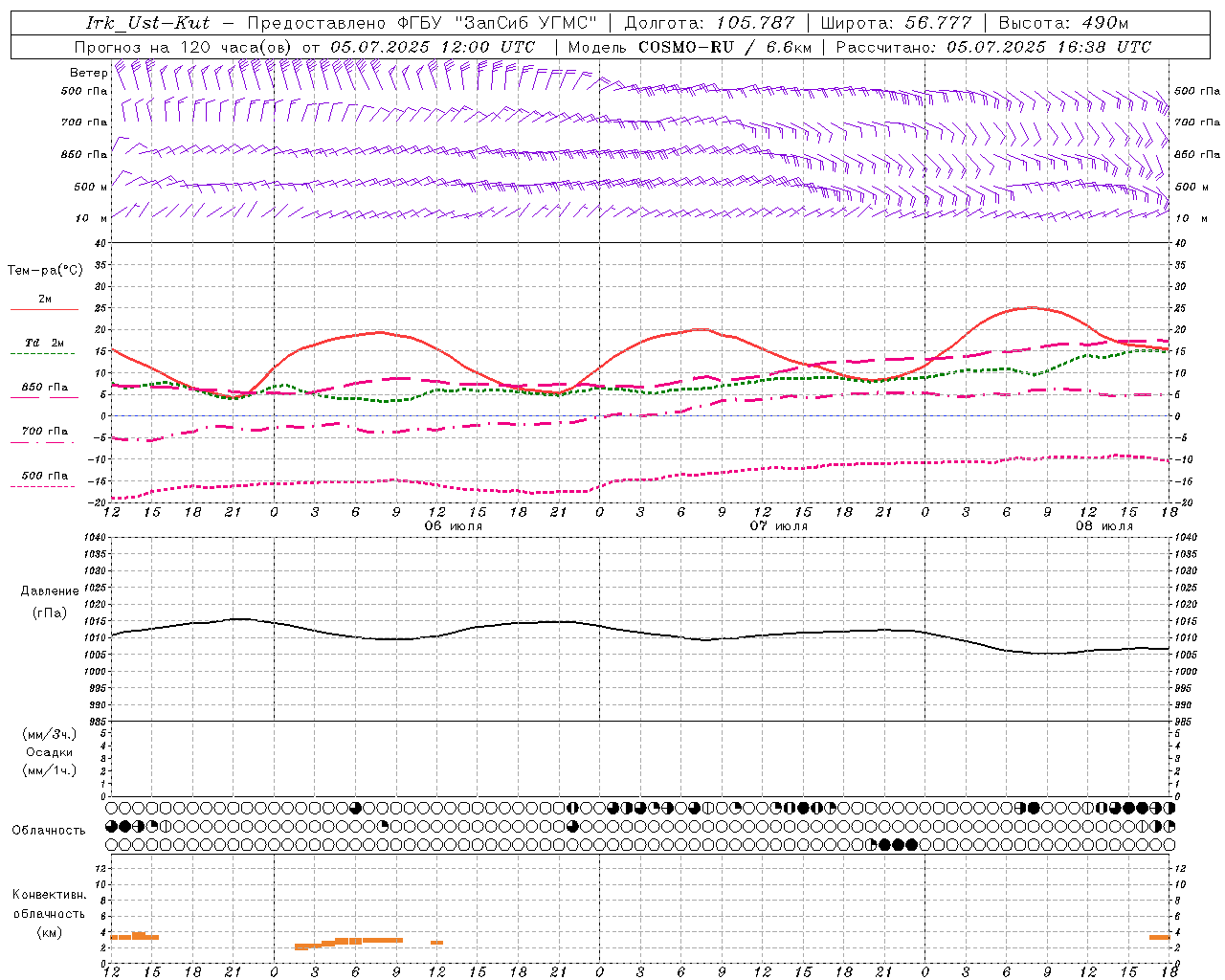This screenshot has height=980, width=1225.
Task: Click the dotted pink line sample under temperature 500 гПа
Action: [43, 486]
